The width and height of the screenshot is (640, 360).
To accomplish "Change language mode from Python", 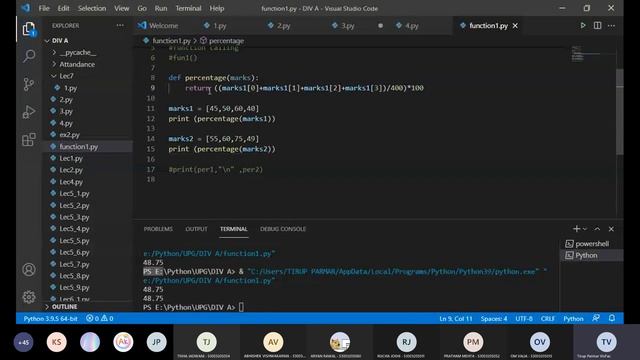I will 573,318.
